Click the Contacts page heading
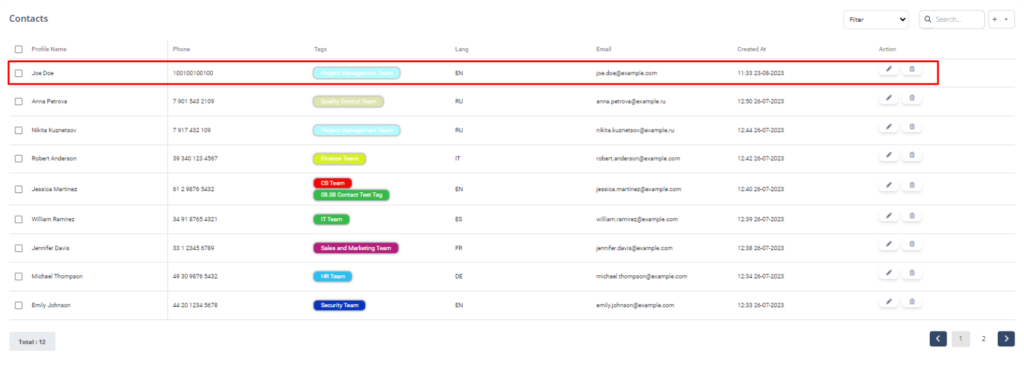The height and width of the screenshot is (365, 1024). 28,18
